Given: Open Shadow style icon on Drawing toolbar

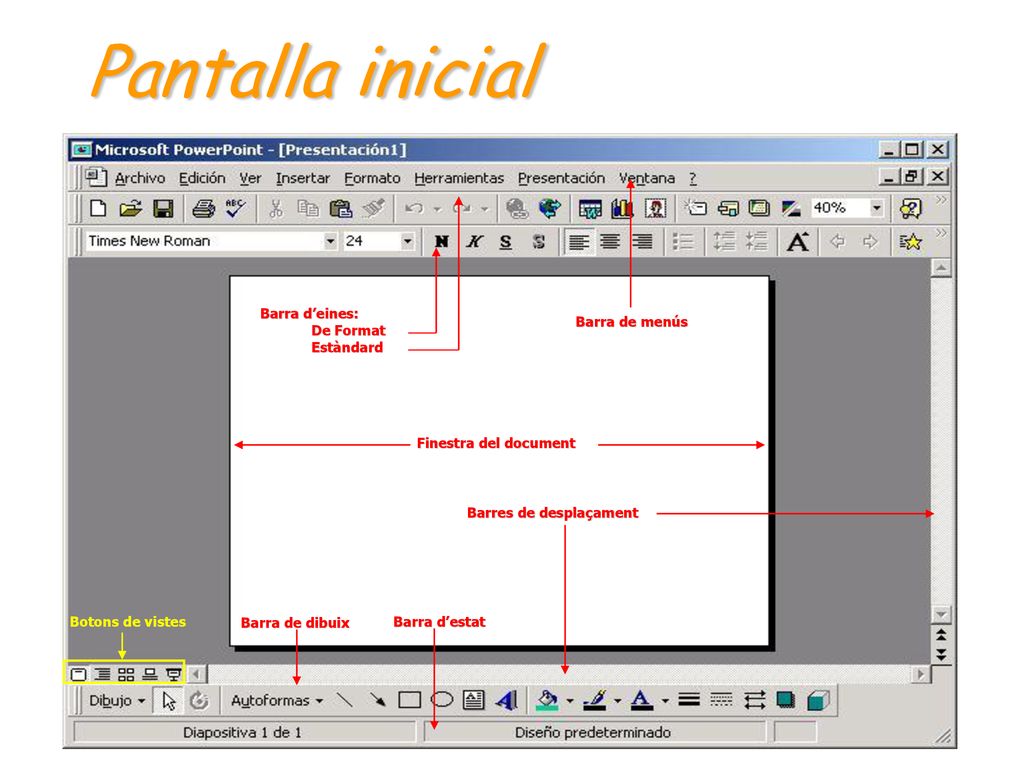Looking at the screenshot, I should 786,701.
